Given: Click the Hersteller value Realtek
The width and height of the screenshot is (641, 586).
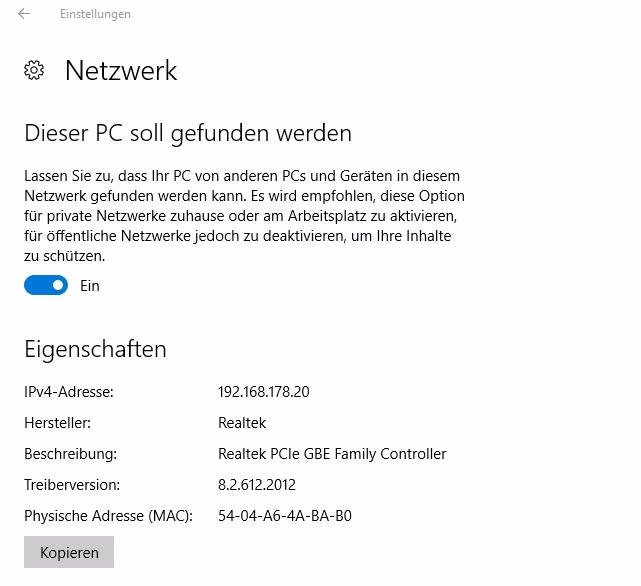Looking at the screenshot, I should click(x=242, y=422).
